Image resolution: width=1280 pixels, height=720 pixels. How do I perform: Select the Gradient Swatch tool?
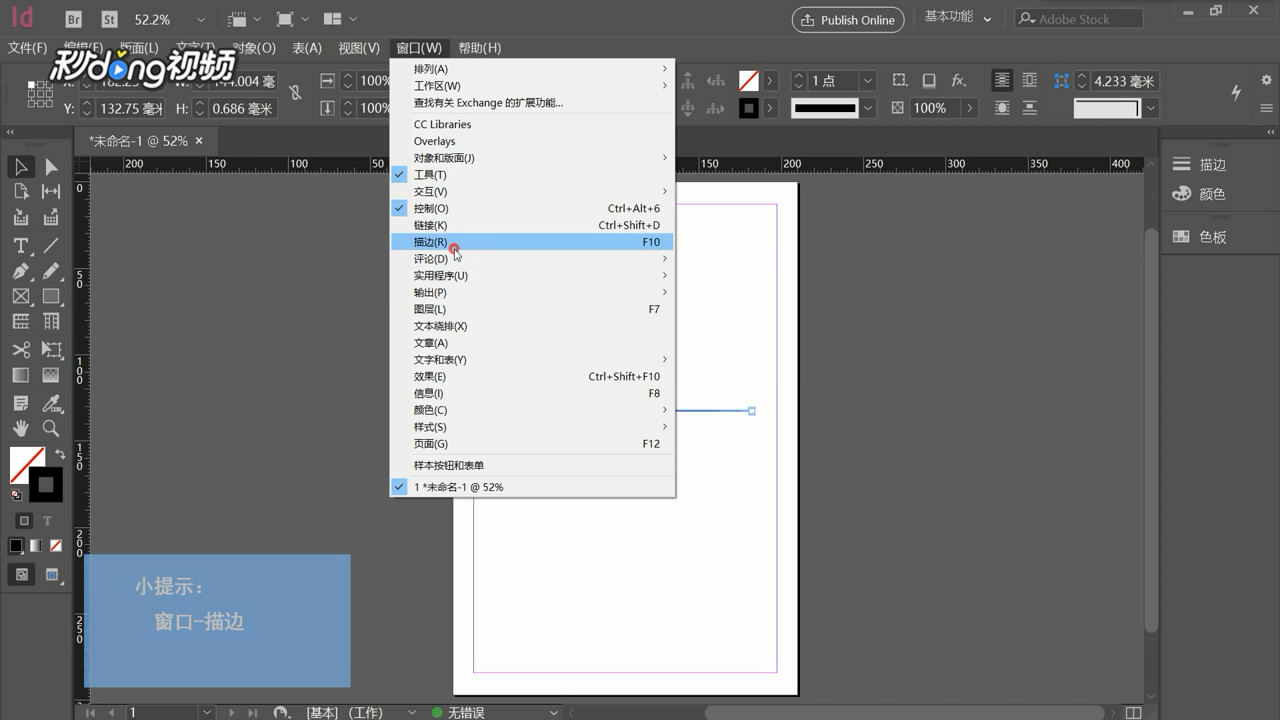point(20,376)
